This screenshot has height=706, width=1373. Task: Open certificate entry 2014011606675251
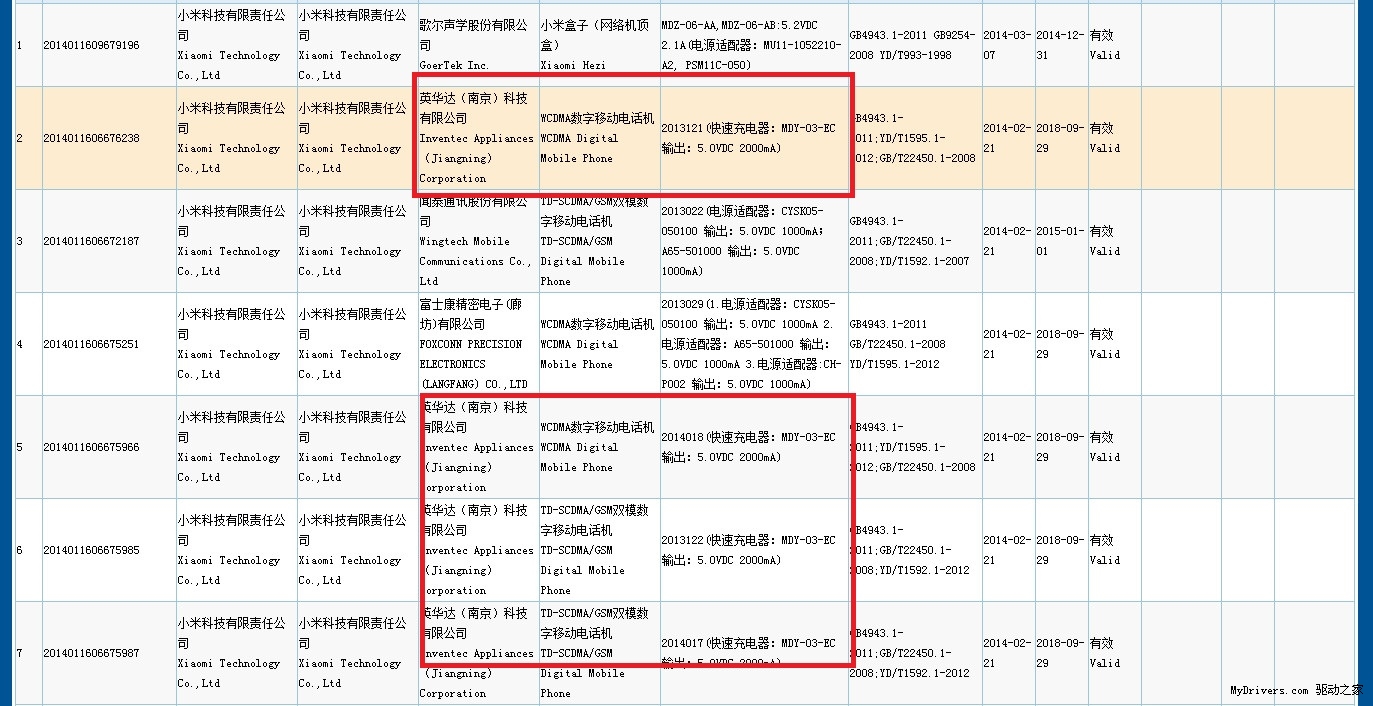[91, 344]
